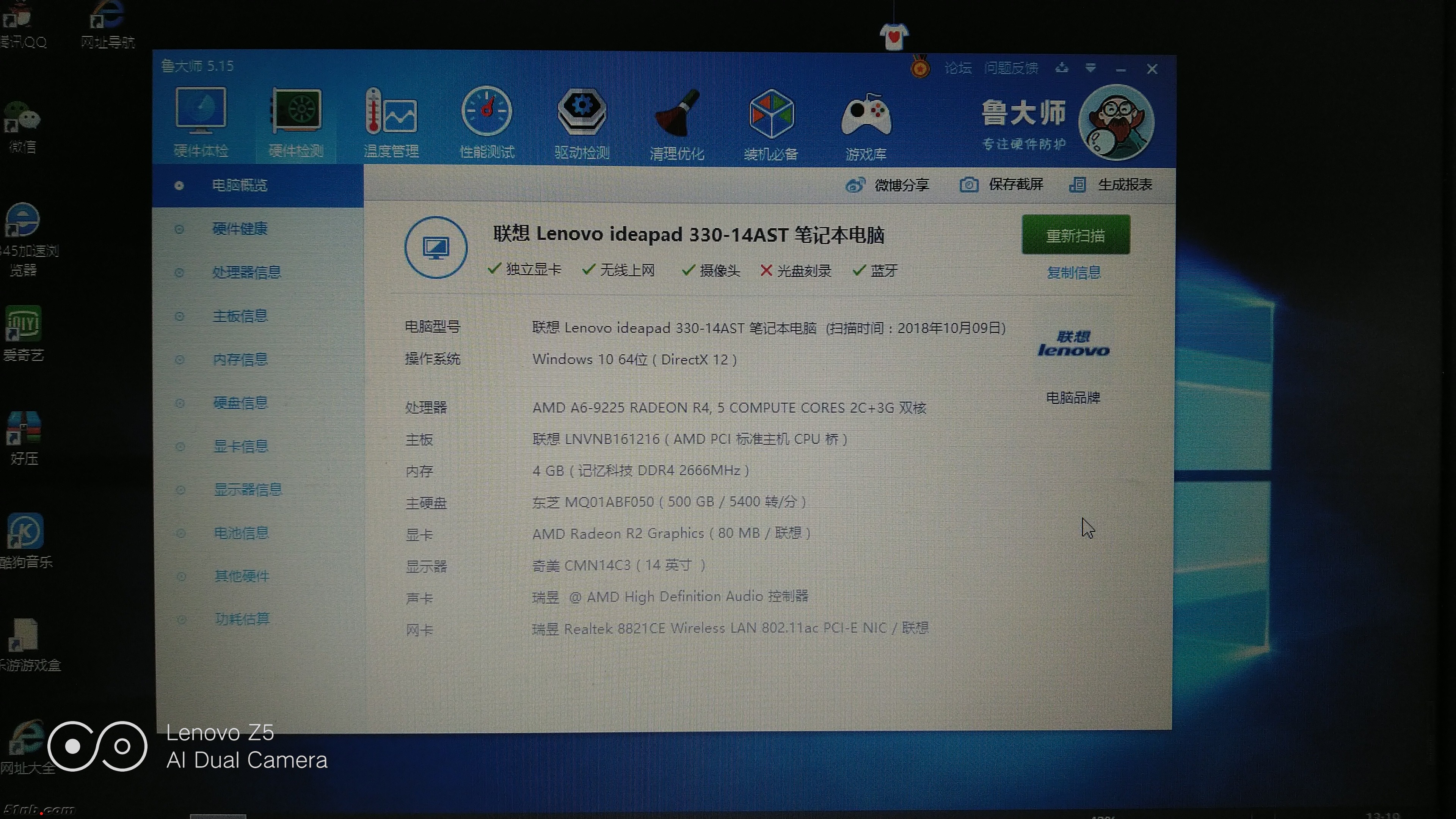Open the 硬件体检 hardware checkup icon
The image size is (1456, 819).
(201, 111)
